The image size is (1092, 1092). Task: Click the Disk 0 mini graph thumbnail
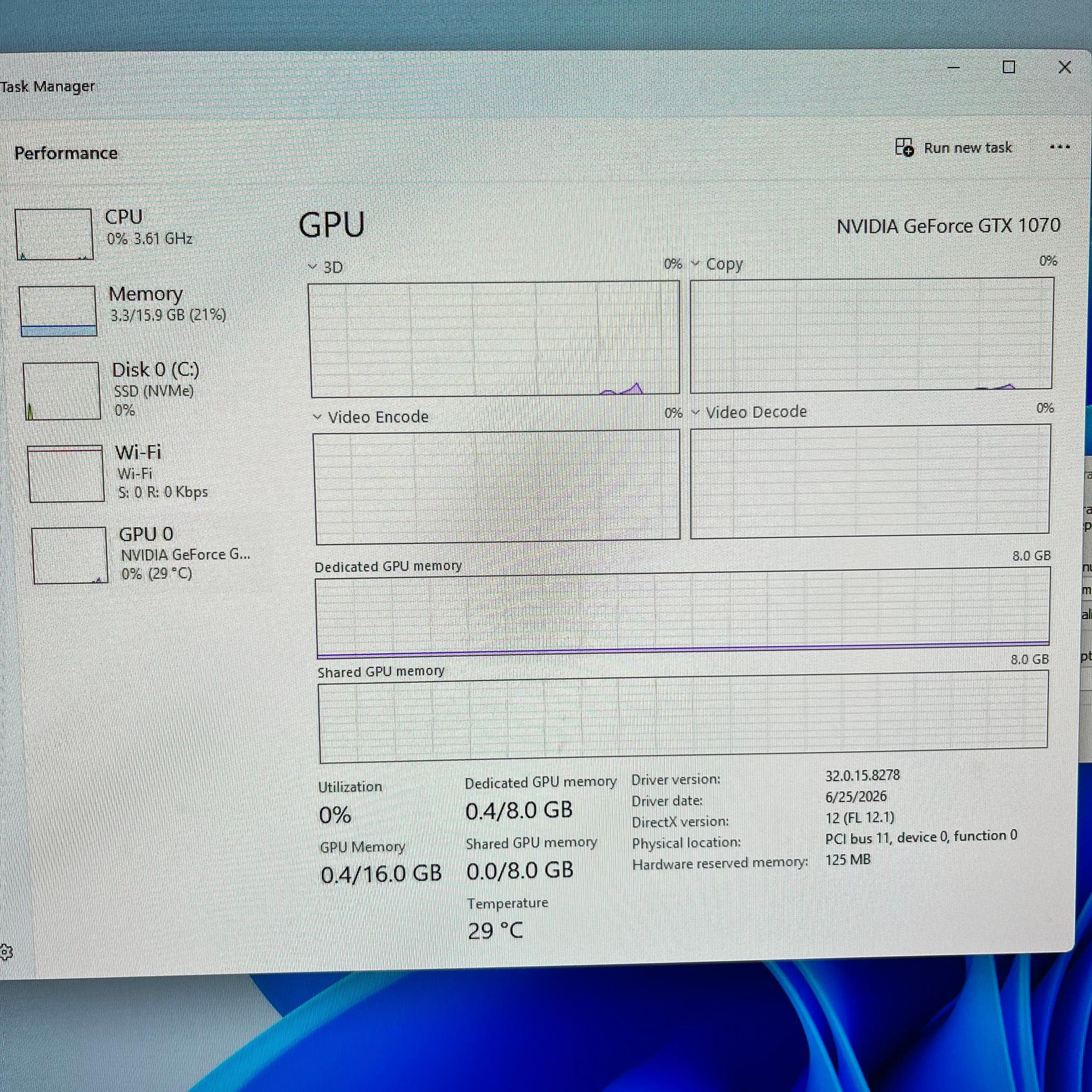pyautogui.click(x=62, y=391)
